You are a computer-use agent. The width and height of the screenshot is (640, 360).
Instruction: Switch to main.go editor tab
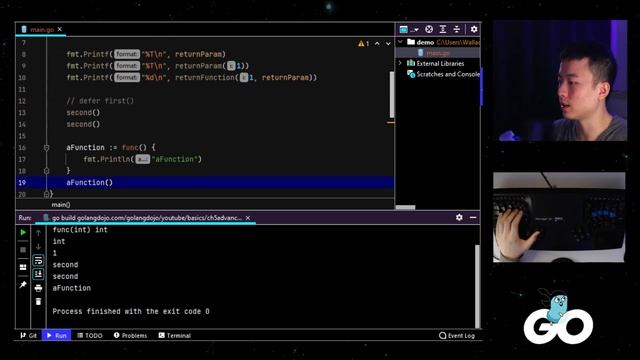click(x=42, y=29)
